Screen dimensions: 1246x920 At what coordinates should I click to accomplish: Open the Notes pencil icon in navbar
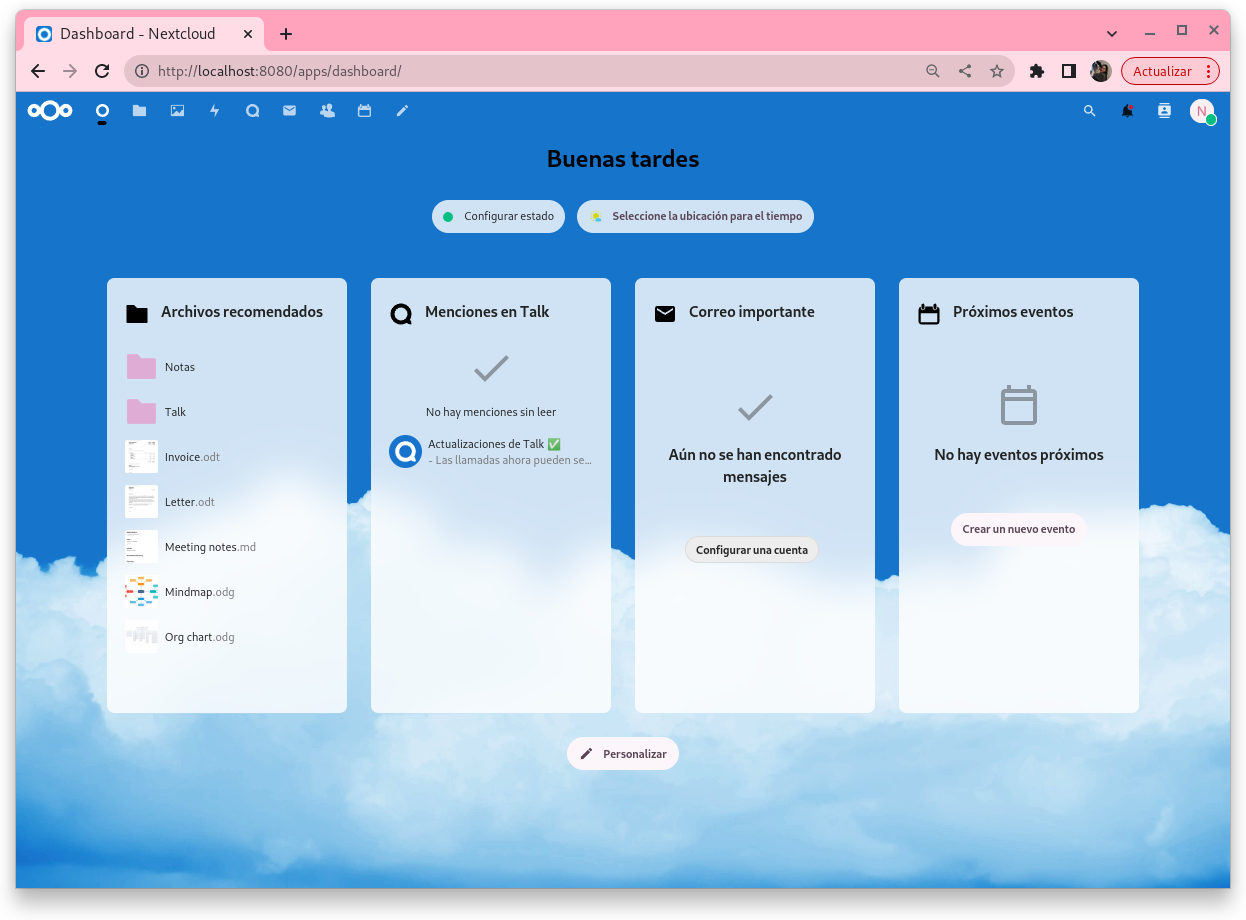pos(402,111)
